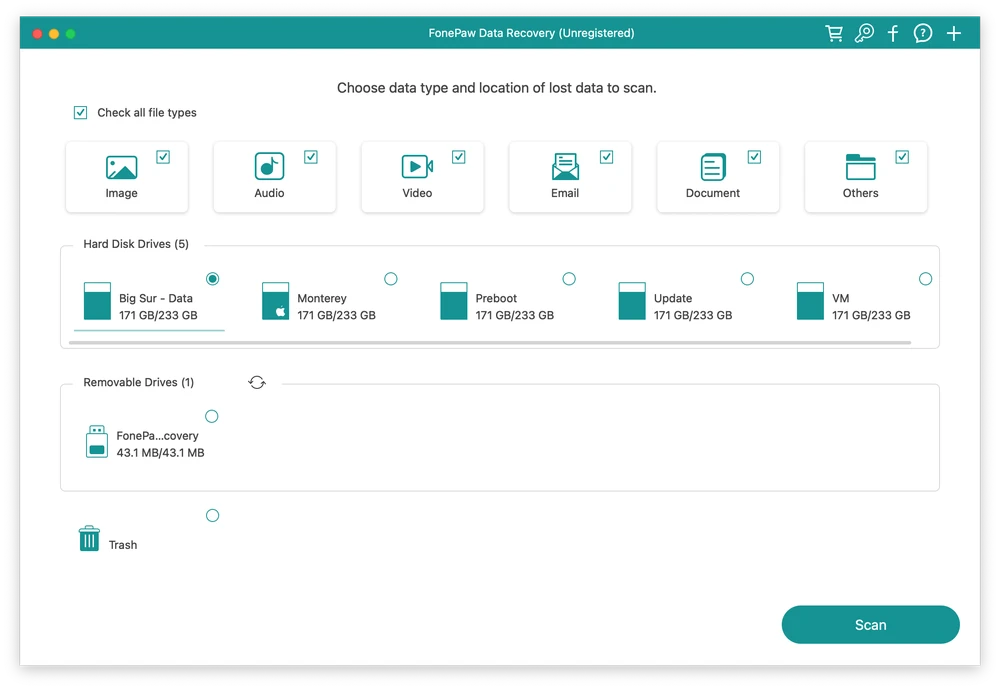Select the Monterey drive radio button
1000x689 pixels.
click(391, 279)
